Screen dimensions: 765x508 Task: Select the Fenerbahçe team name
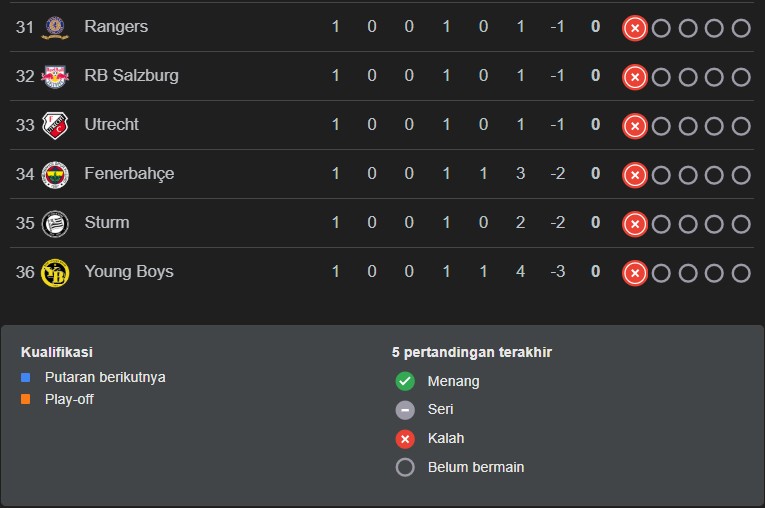point(129,174)
